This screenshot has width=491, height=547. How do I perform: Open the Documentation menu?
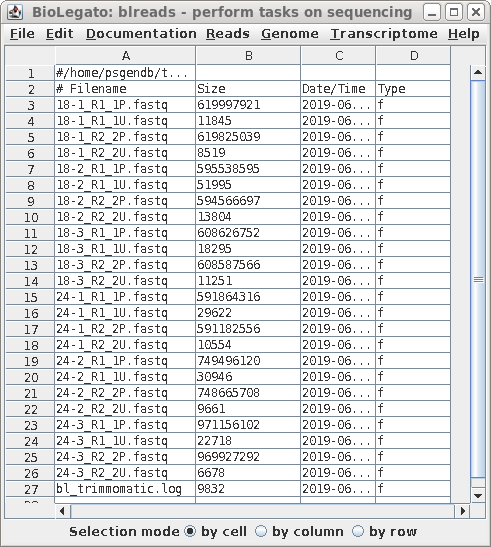(141, 34)
